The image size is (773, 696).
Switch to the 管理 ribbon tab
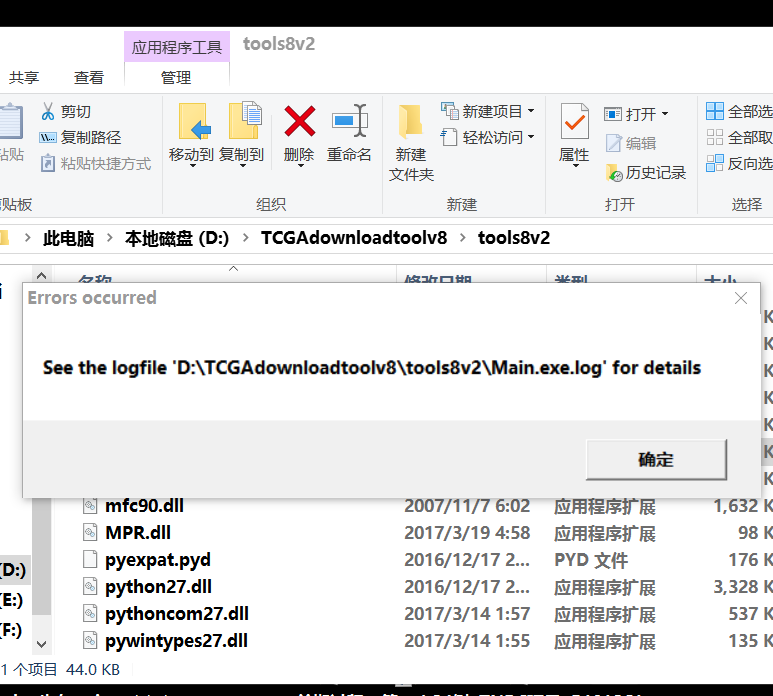[x=175, y=77]
